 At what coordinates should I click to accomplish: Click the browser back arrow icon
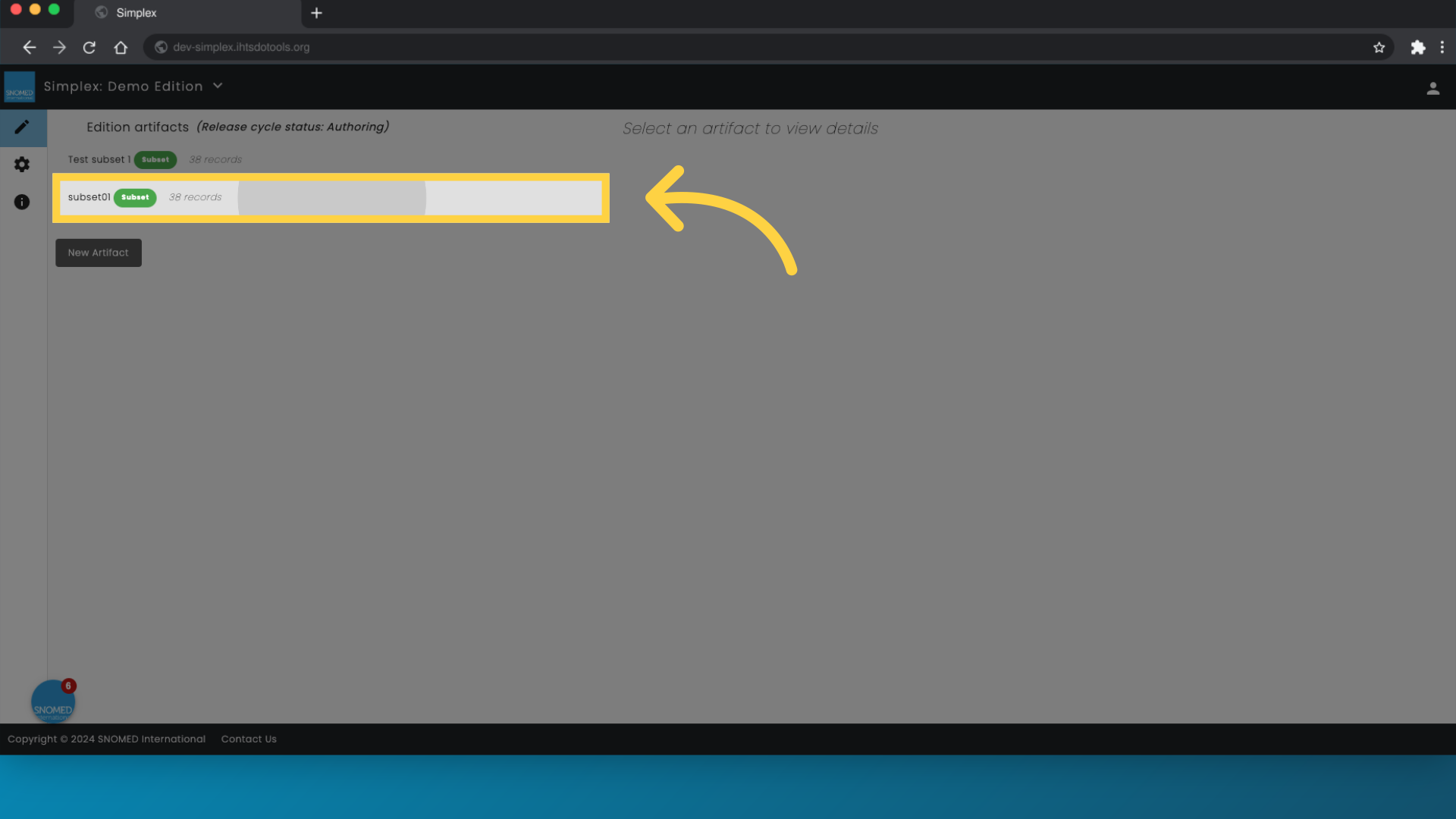28,47
